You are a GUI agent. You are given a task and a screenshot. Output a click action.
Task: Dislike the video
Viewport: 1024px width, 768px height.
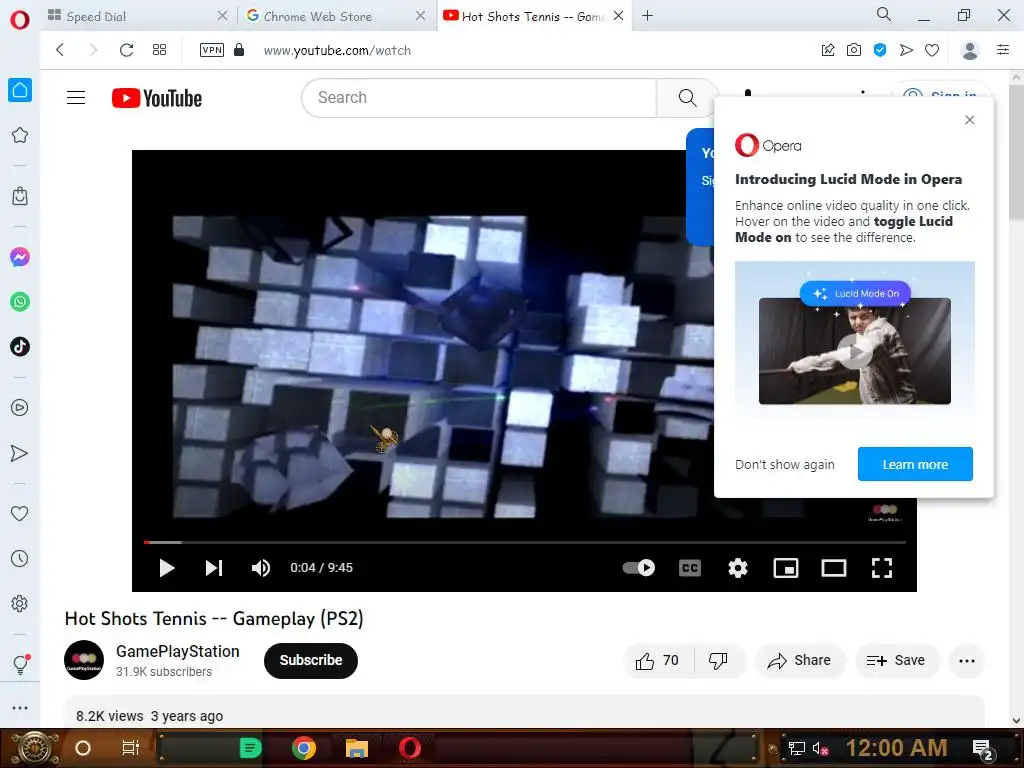click(718, 661)
